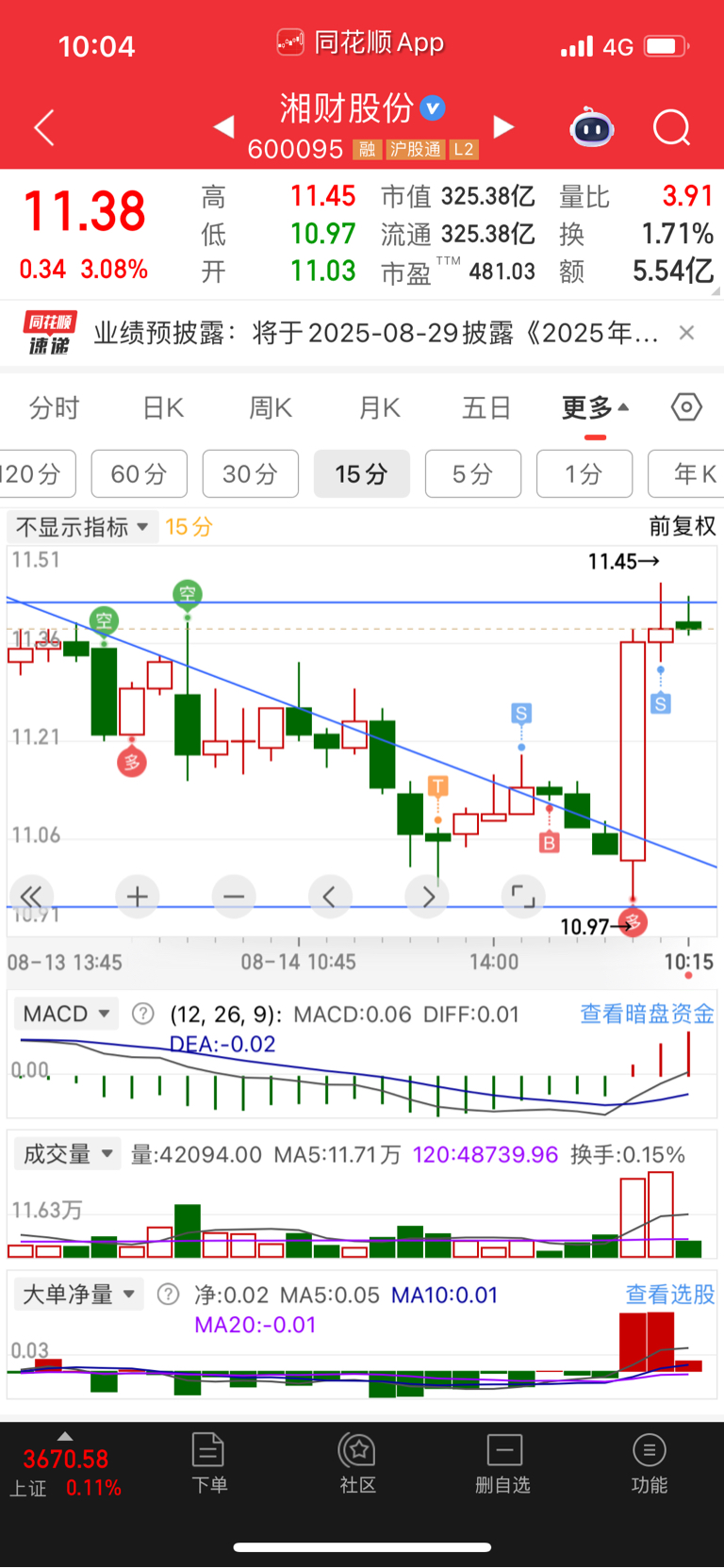The image size is (724, 1568).
Task: Tap the L2 level tag
Action: coord(464,149)
